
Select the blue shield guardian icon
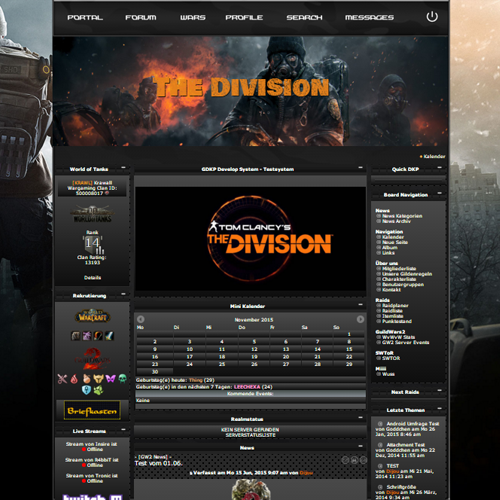86,390
